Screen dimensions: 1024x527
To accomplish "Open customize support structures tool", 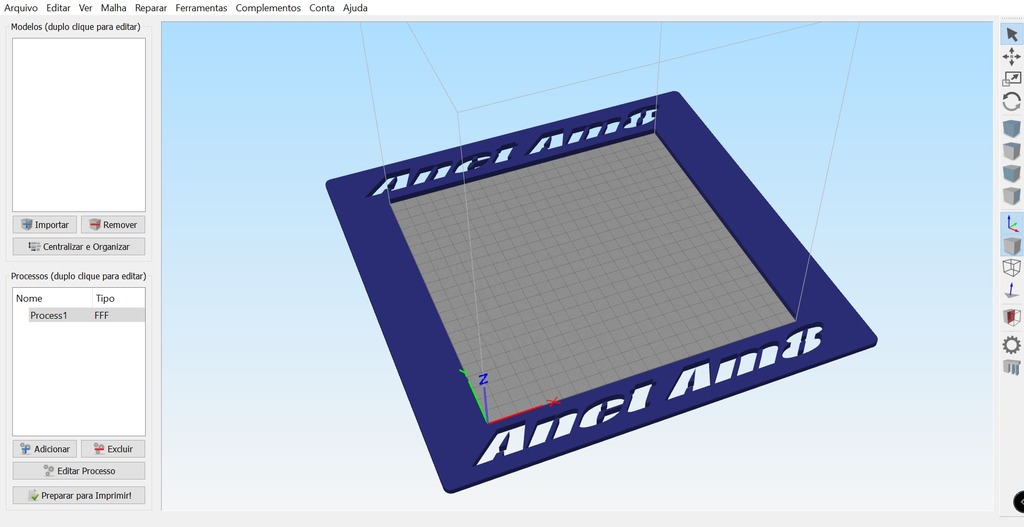I will [1012, 367].
